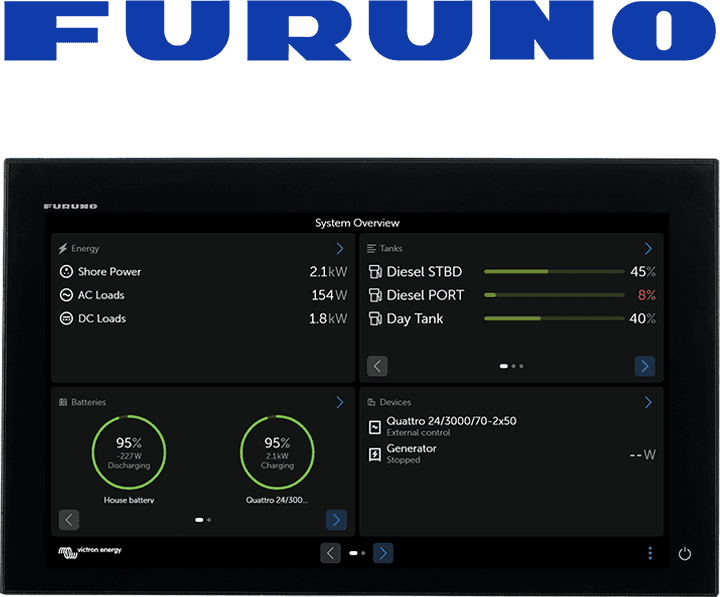The image size is (720, 597).
Task: Go to next overview page at bottom
Action: (x=383, y=553)
